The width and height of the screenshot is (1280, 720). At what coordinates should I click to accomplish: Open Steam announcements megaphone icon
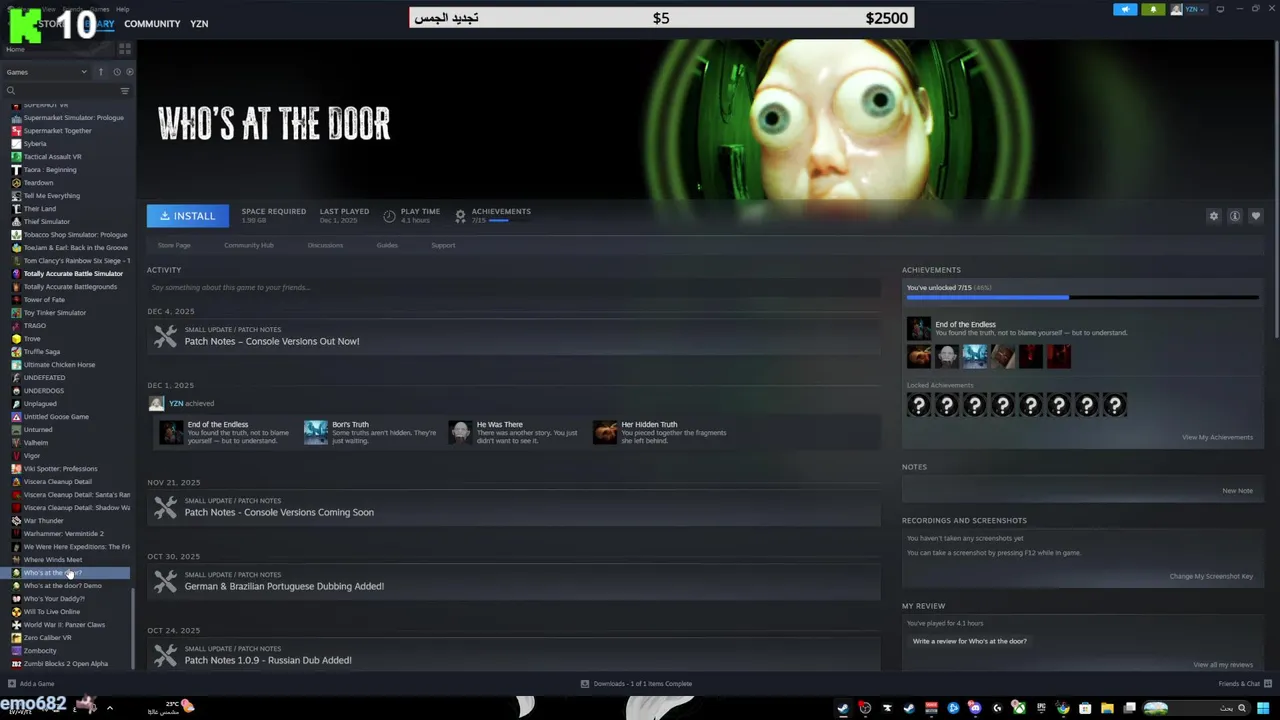click(x=1125, y=9)
